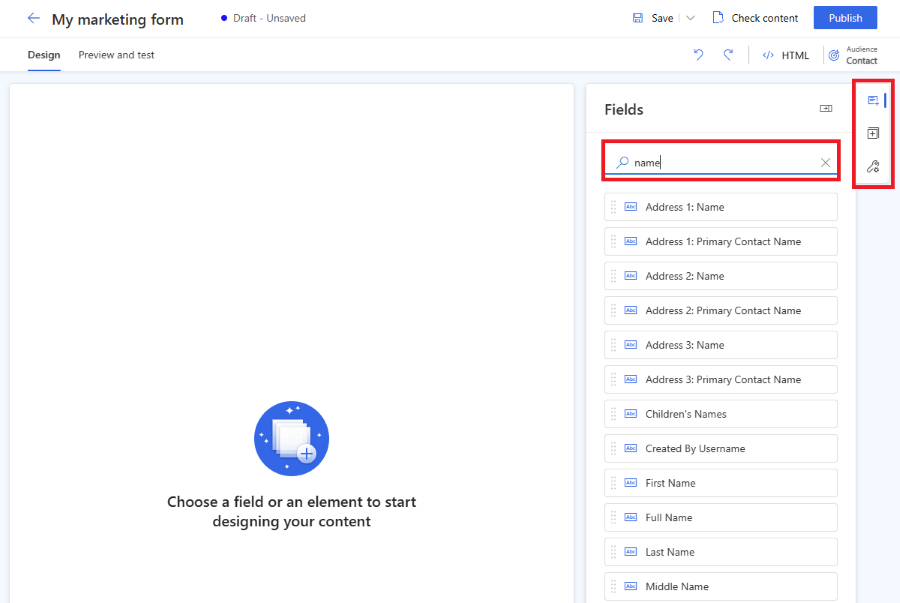Click the text-type icon of Created By Username
900x603 pixels.
630,448
